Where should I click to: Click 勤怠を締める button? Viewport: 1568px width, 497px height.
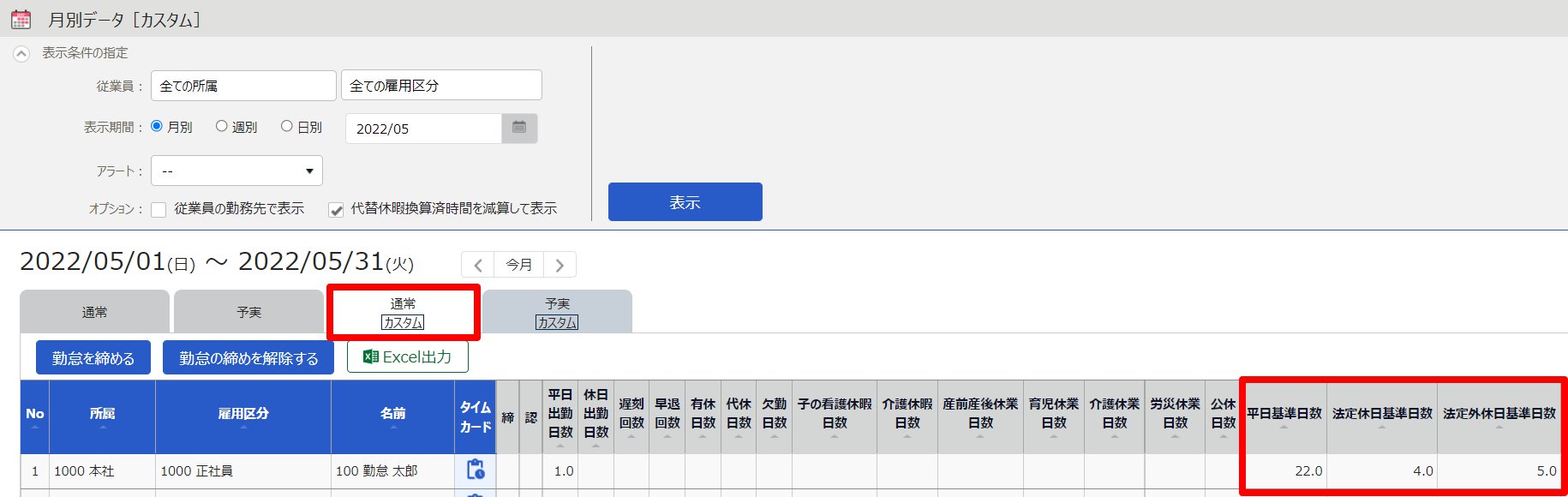pyautogui.click(x=93, y=357)
